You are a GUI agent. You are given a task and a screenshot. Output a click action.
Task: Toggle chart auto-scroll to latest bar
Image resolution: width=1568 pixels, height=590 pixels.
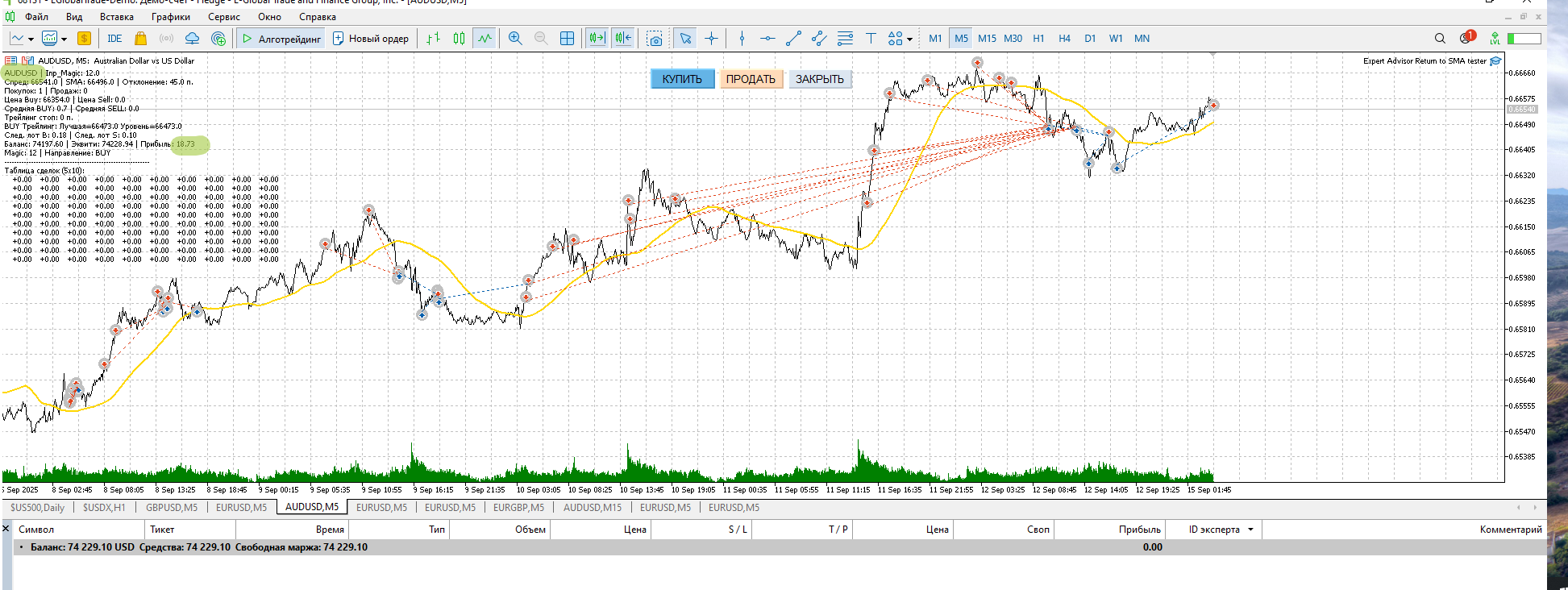(x=597, y=39)
